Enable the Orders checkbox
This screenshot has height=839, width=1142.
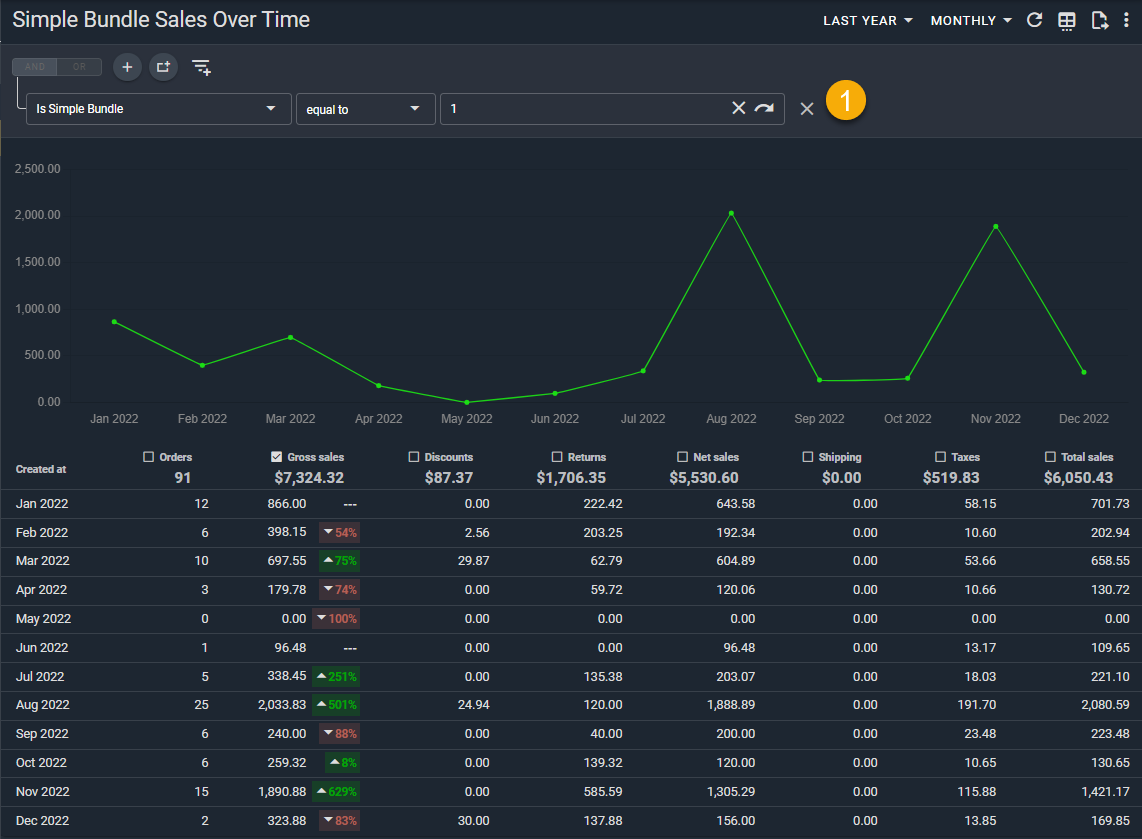(x=149, y=457)
